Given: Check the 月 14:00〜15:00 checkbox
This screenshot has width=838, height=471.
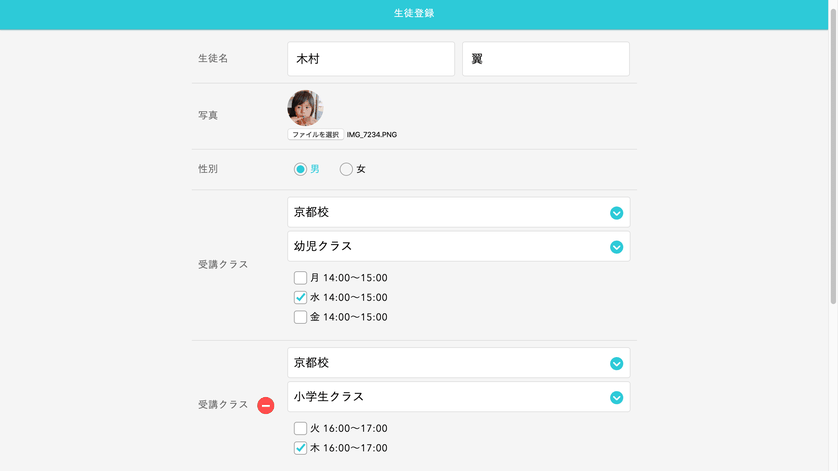Looking at the screenshot, I should pos(300,277).
